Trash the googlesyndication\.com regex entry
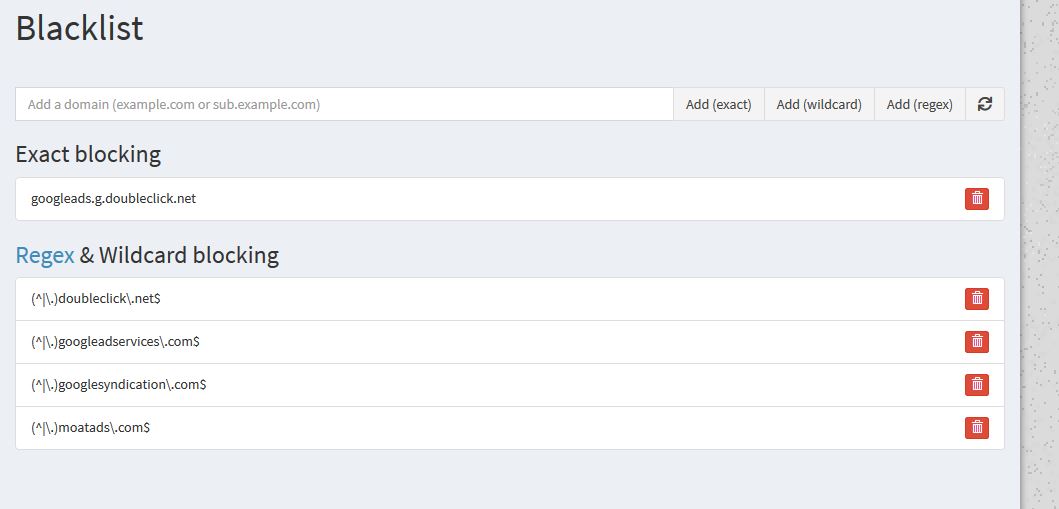Screen dimensions: 1059x509 977,385
